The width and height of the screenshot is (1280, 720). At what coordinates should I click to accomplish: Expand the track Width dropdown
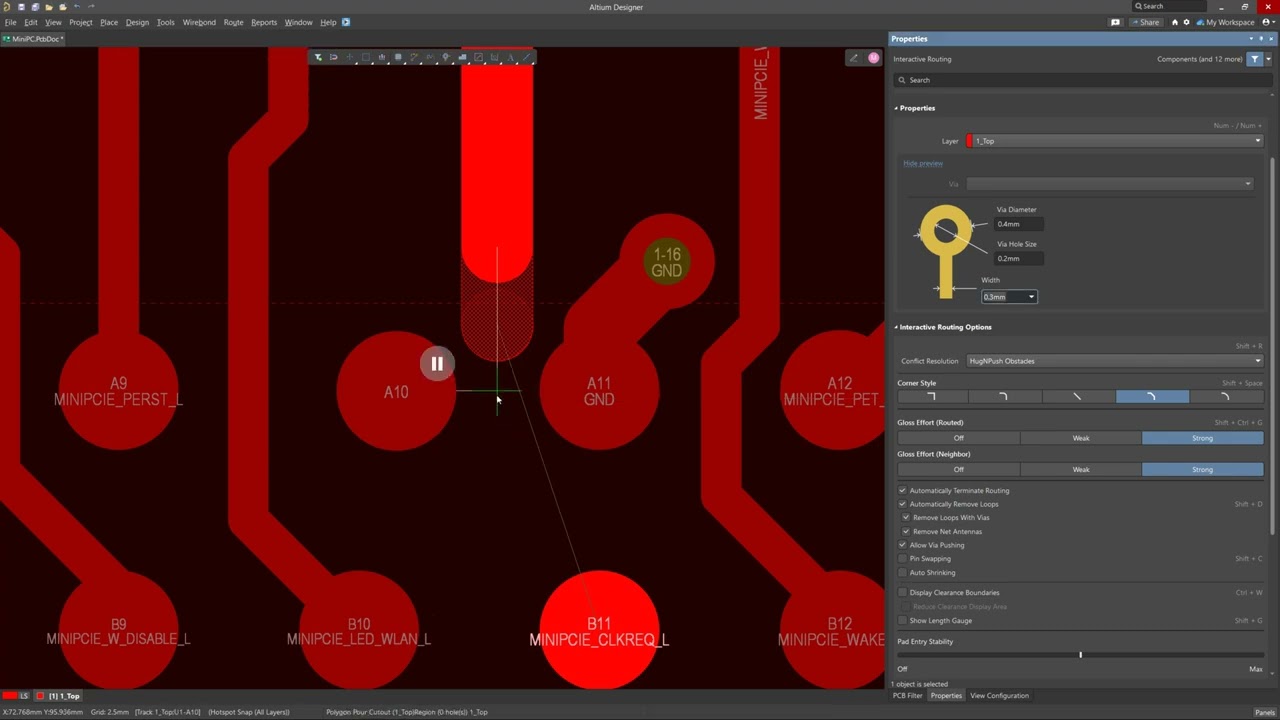click(1031, 297)
